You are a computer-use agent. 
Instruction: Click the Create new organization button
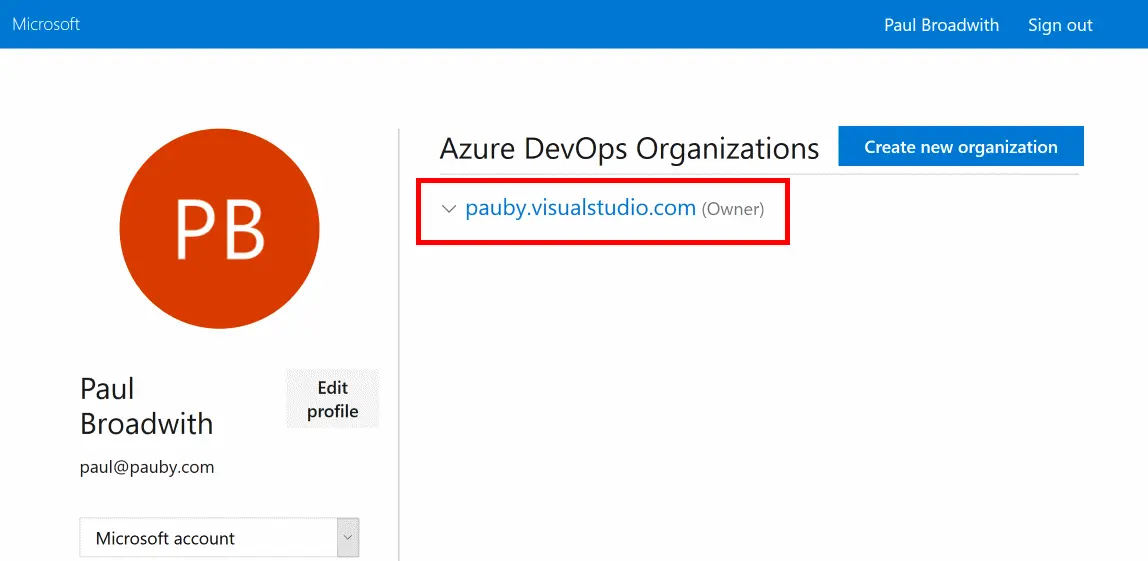pos(961,146)
